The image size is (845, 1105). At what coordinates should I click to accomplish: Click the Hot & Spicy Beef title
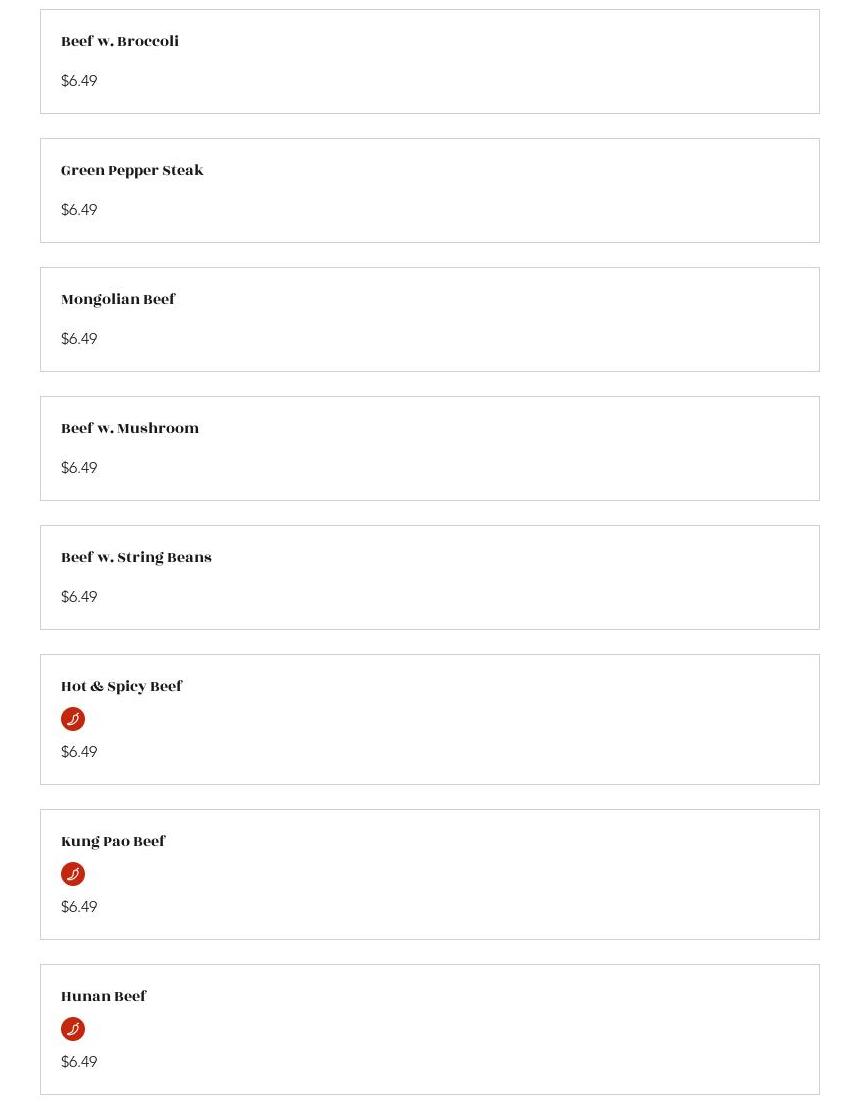point(122,687)
